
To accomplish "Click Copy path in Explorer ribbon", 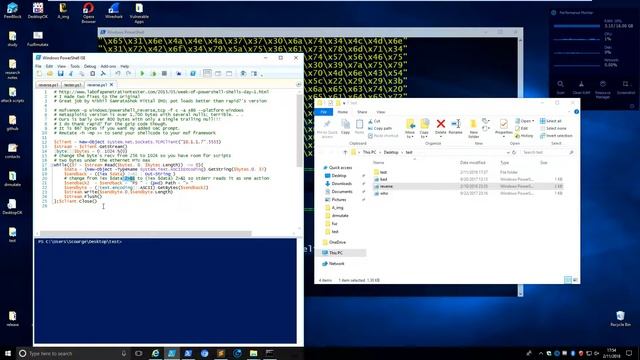I will (380, 128).
